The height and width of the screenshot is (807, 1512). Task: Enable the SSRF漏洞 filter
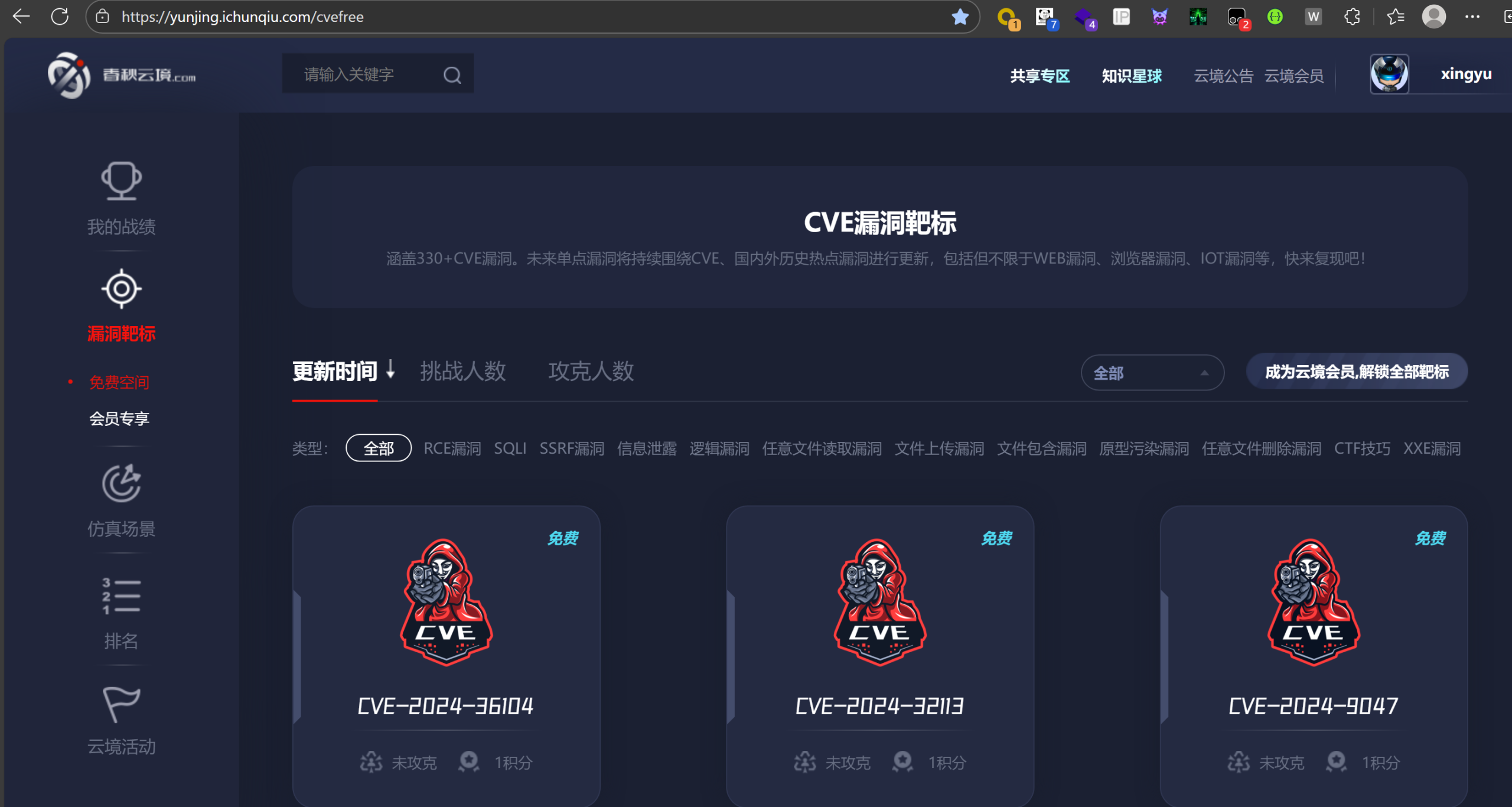[572, 448]
